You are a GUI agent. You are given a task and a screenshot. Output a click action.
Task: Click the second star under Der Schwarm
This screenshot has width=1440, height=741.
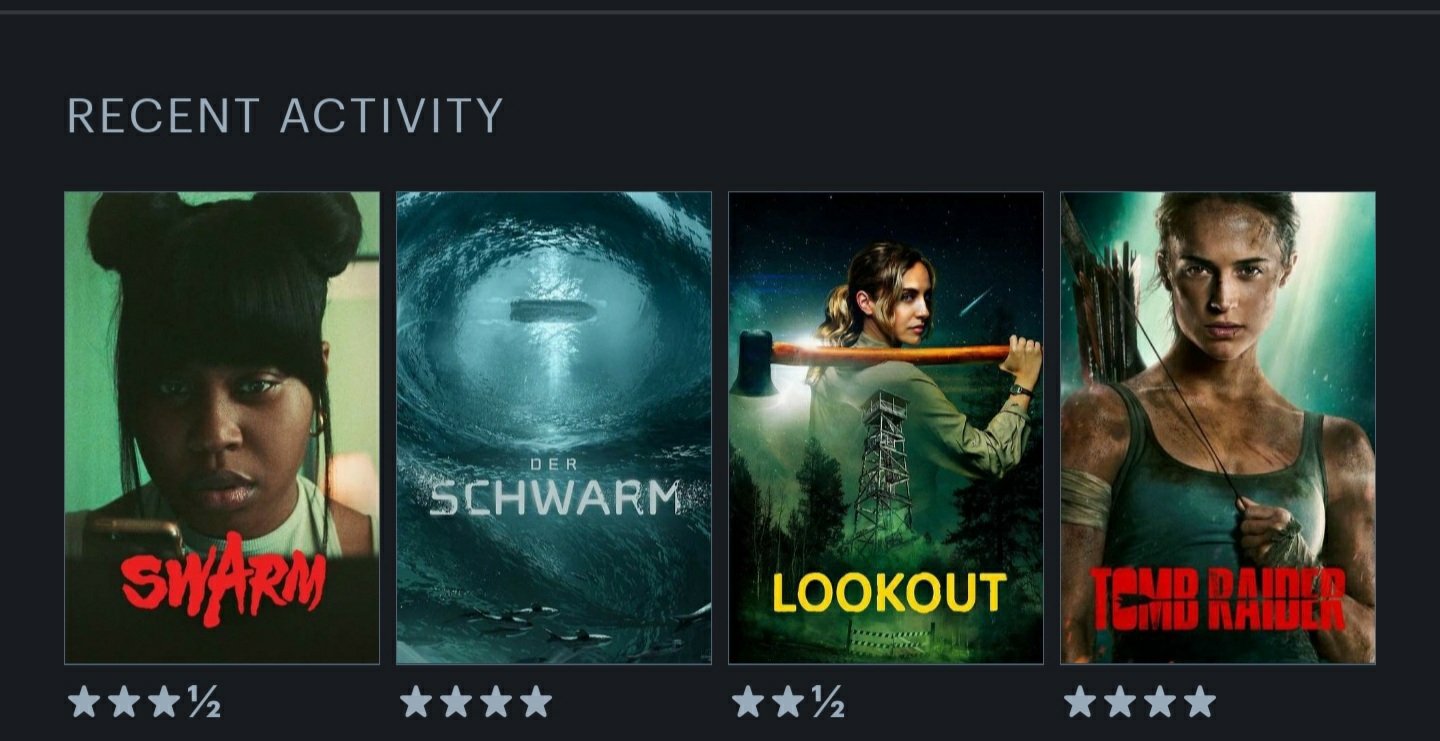coord(455,702)
